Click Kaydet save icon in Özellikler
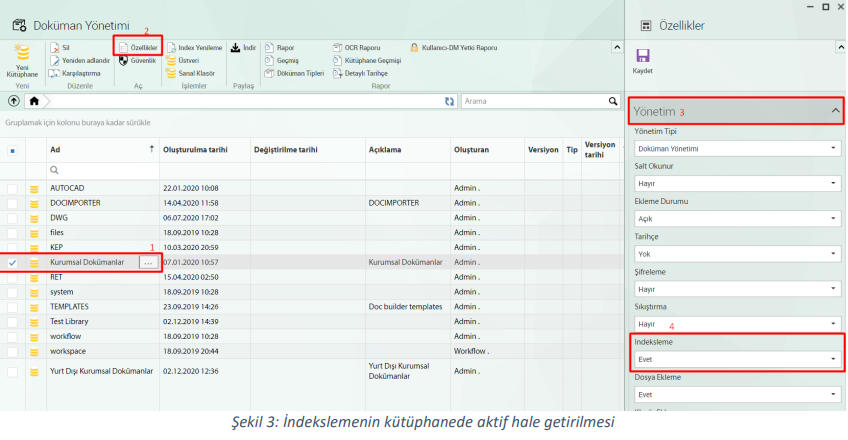 [643, 56]
